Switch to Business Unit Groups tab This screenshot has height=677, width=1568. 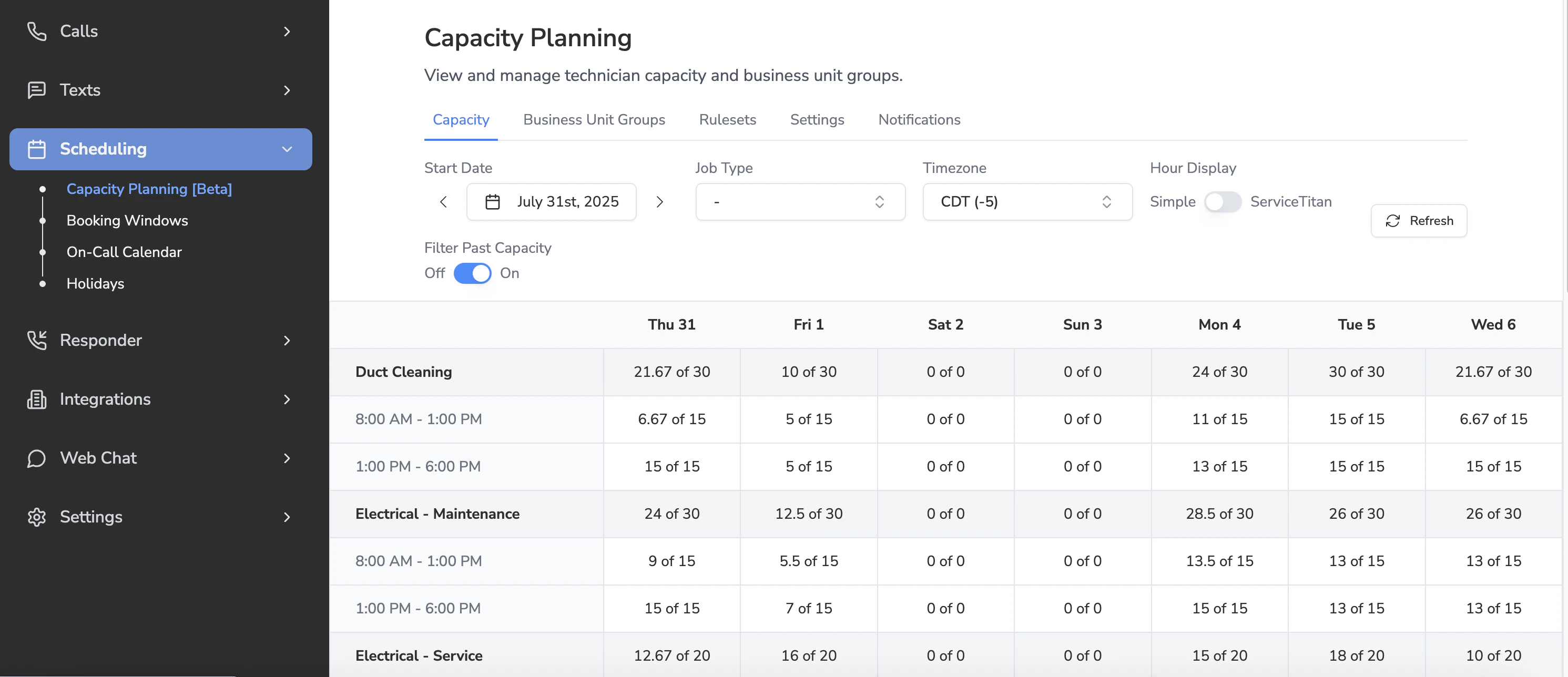(x=594, y=120)
